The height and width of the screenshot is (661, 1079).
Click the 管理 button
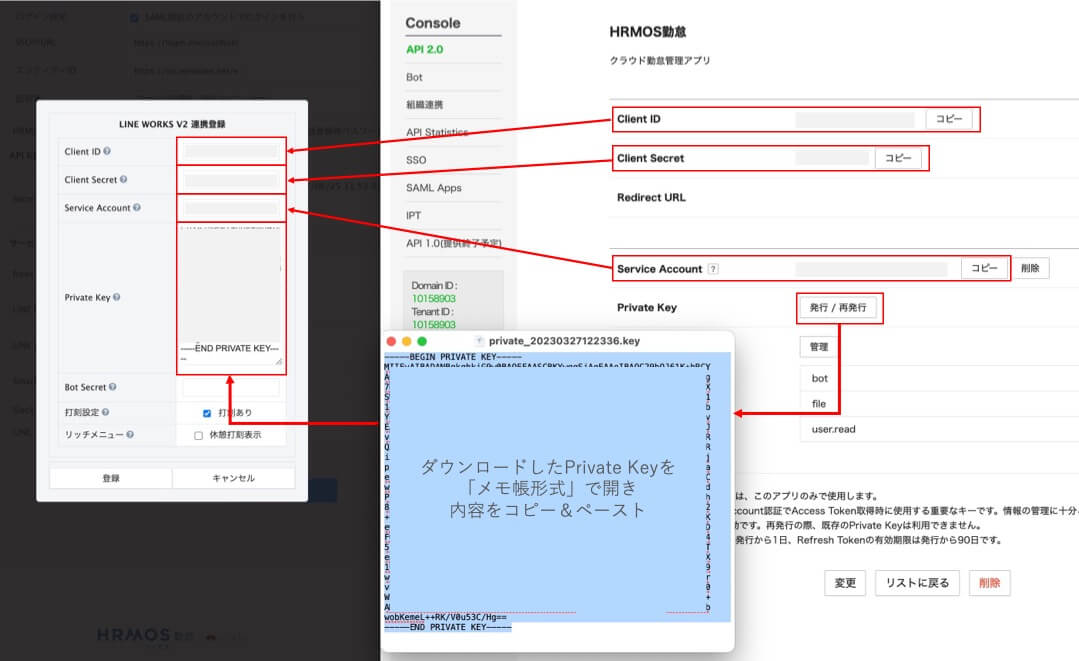point(818,347)
